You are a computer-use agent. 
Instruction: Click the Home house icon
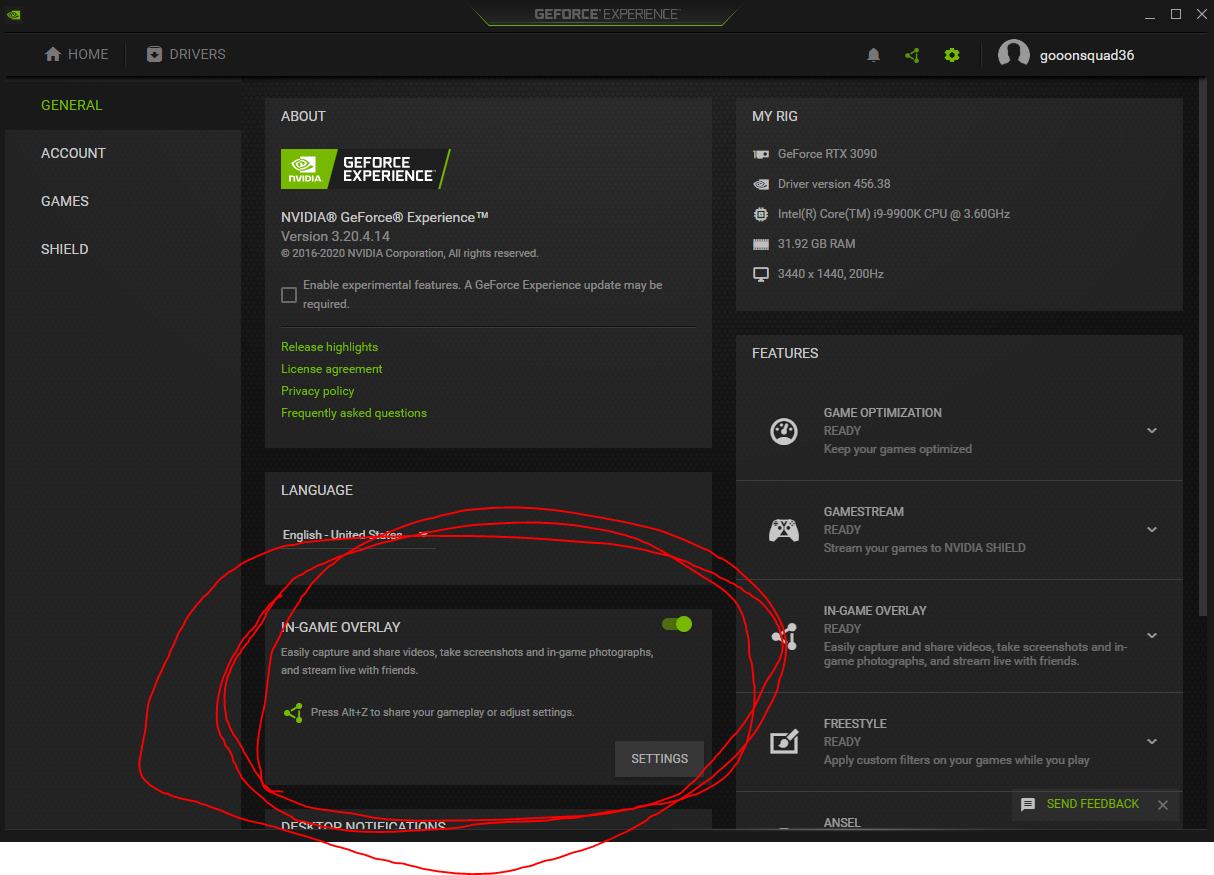53,54
